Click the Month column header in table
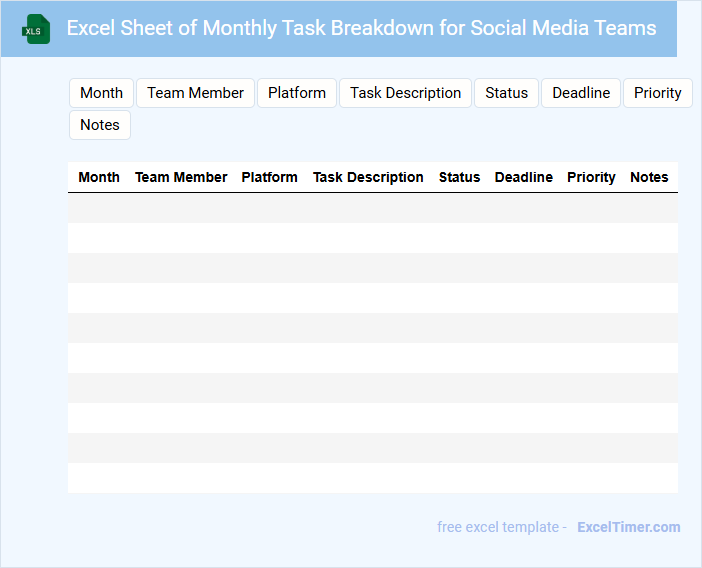702x568 pixels. pyautogui.click(x=99, y=177)
